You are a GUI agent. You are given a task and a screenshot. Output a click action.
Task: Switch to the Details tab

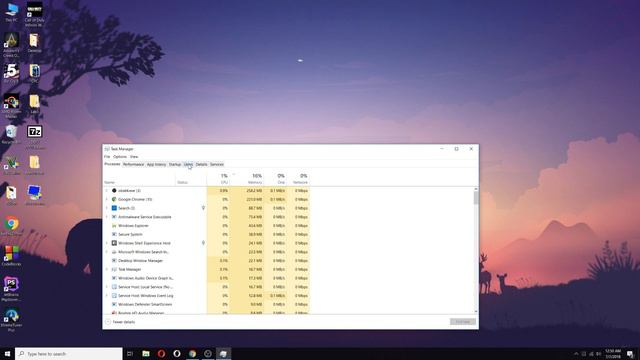pos(201,164)
